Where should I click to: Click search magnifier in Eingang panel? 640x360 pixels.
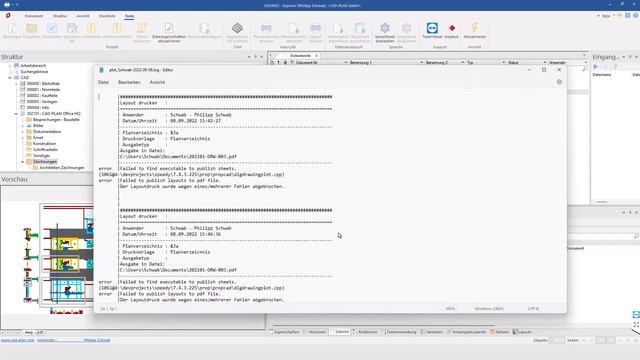point(585,69)
